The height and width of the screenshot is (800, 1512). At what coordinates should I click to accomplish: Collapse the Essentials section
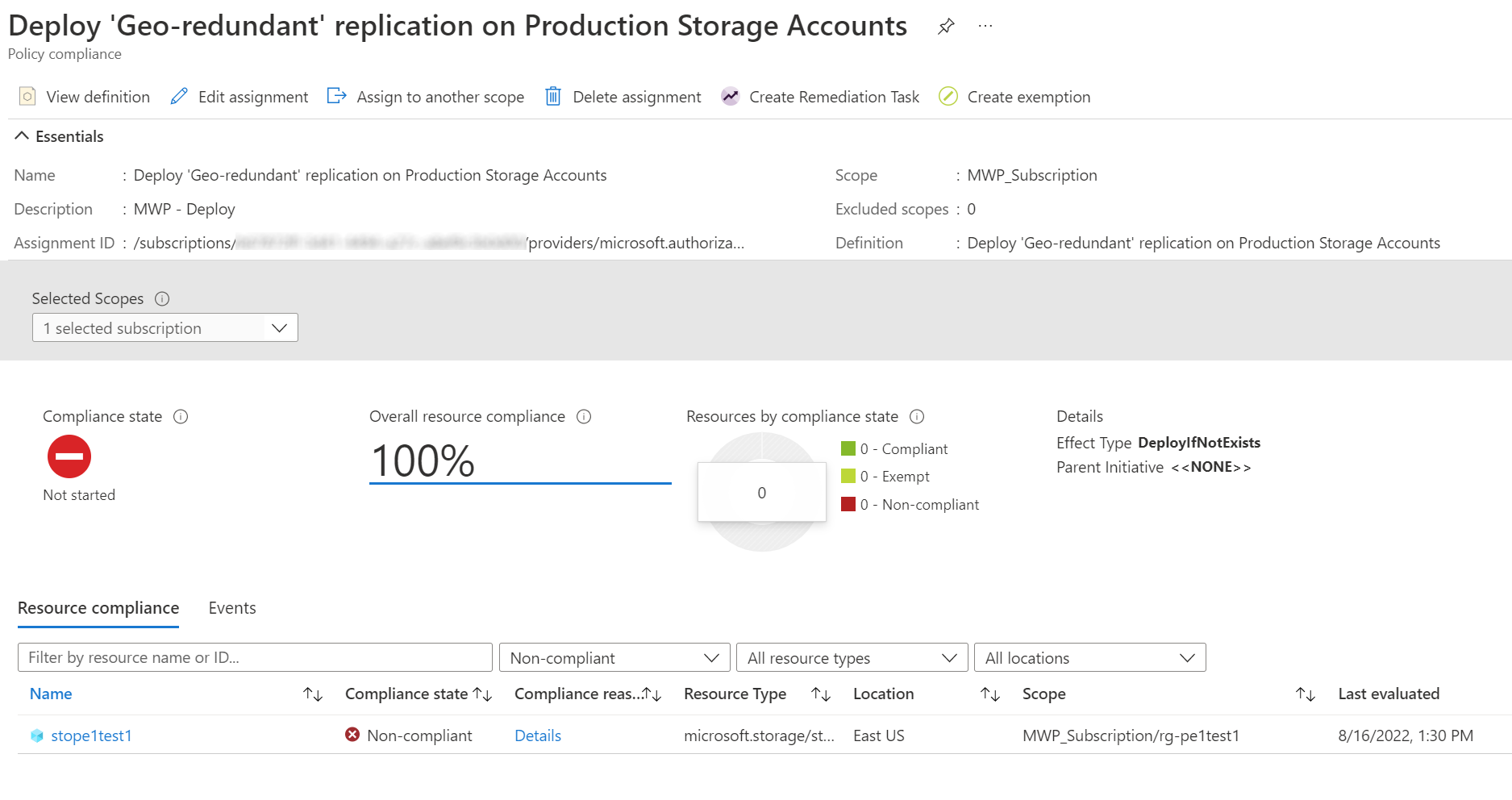coord(60,136)
